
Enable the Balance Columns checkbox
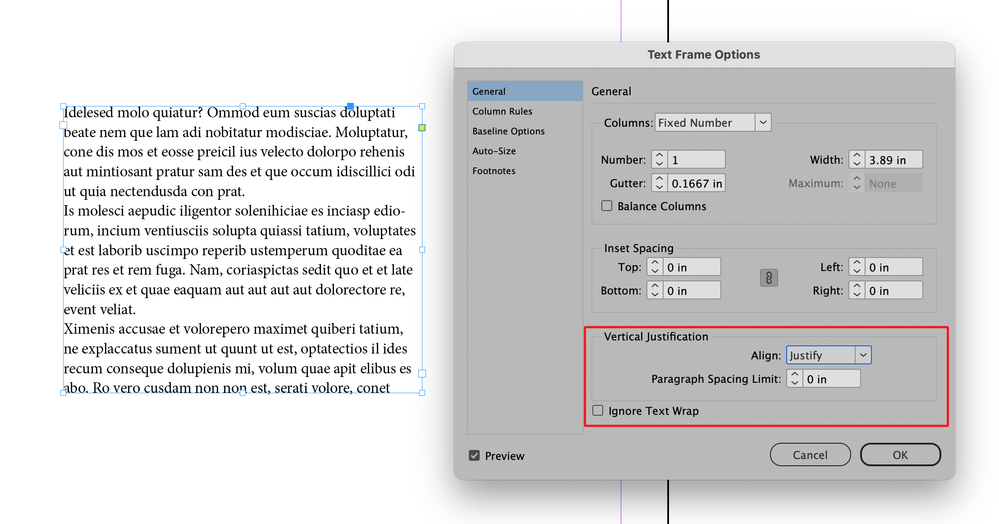coord(607,206)
